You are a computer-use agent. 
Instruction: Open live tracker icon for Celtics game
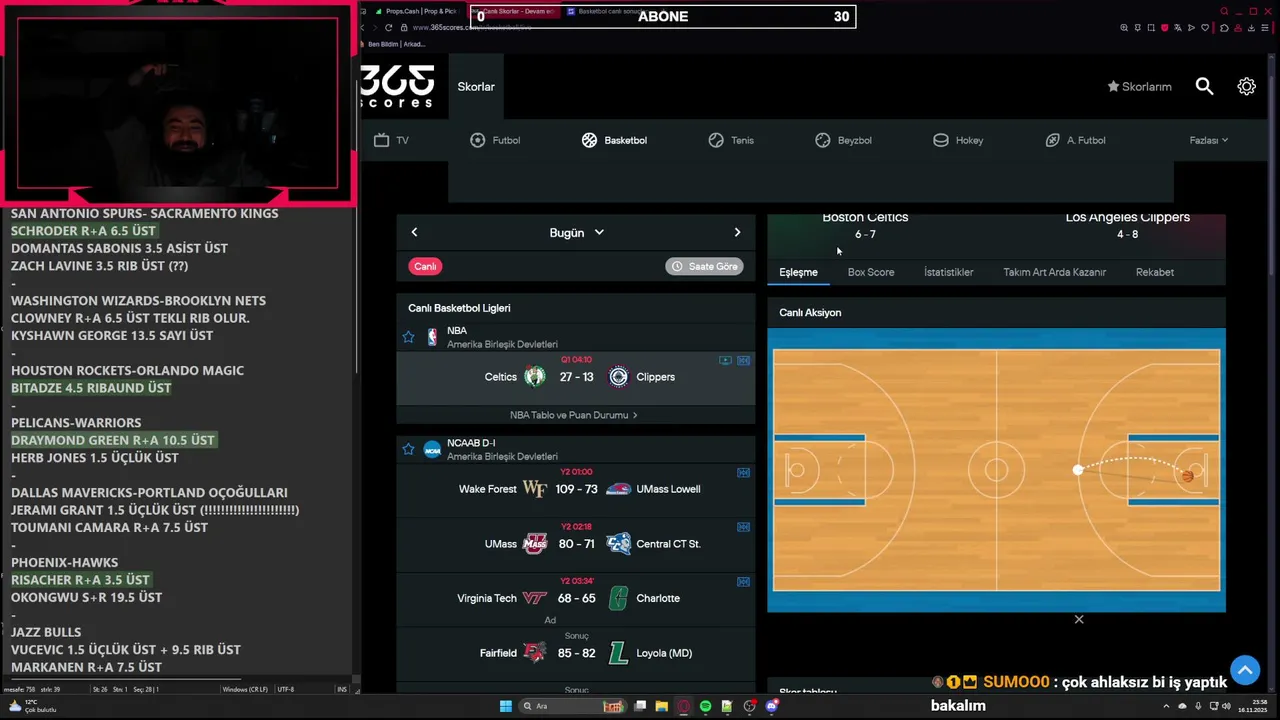[x=743, y=360]
